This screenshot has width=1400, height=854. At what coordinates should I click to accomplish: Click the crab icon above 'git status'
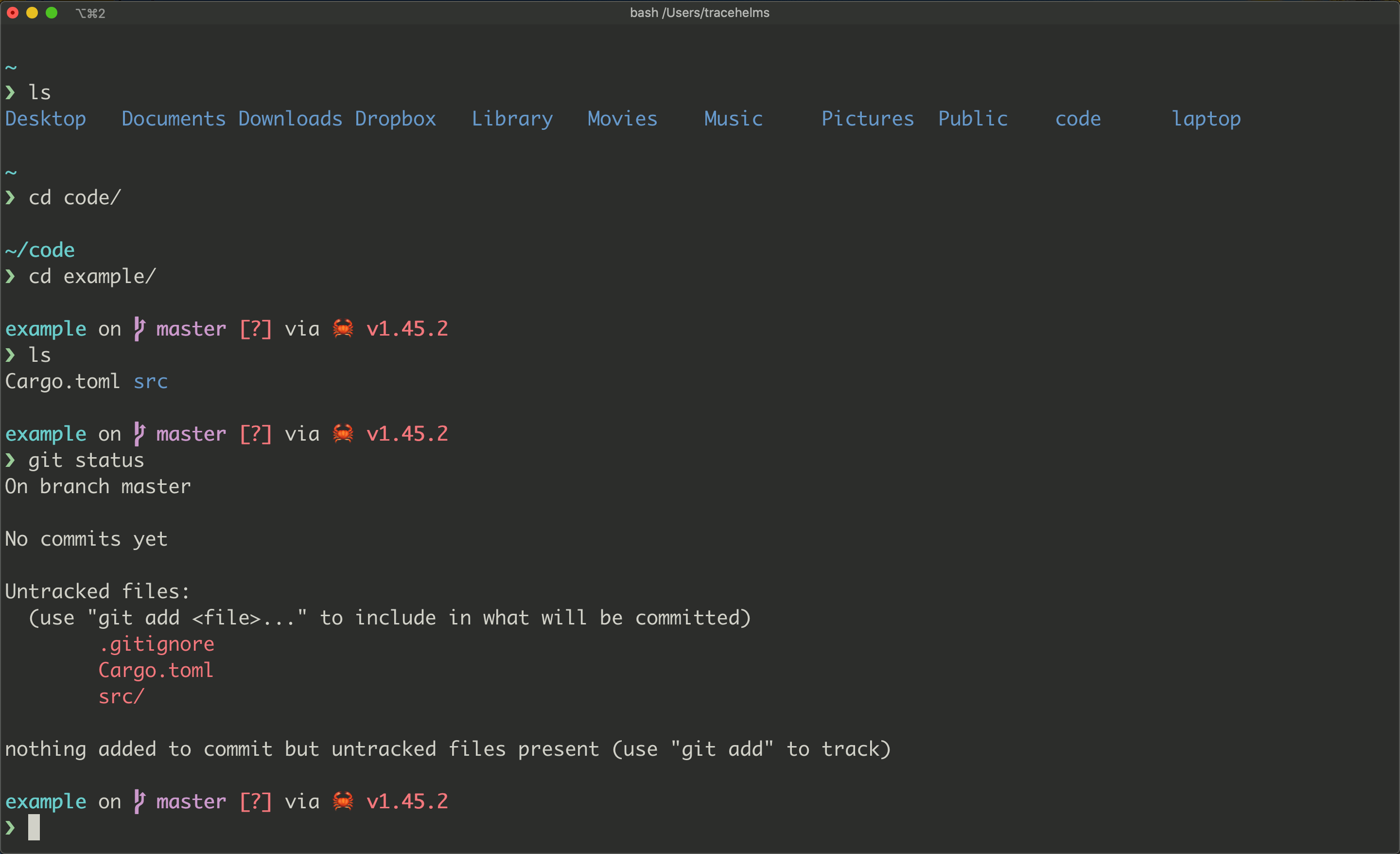tap(343, 433)
